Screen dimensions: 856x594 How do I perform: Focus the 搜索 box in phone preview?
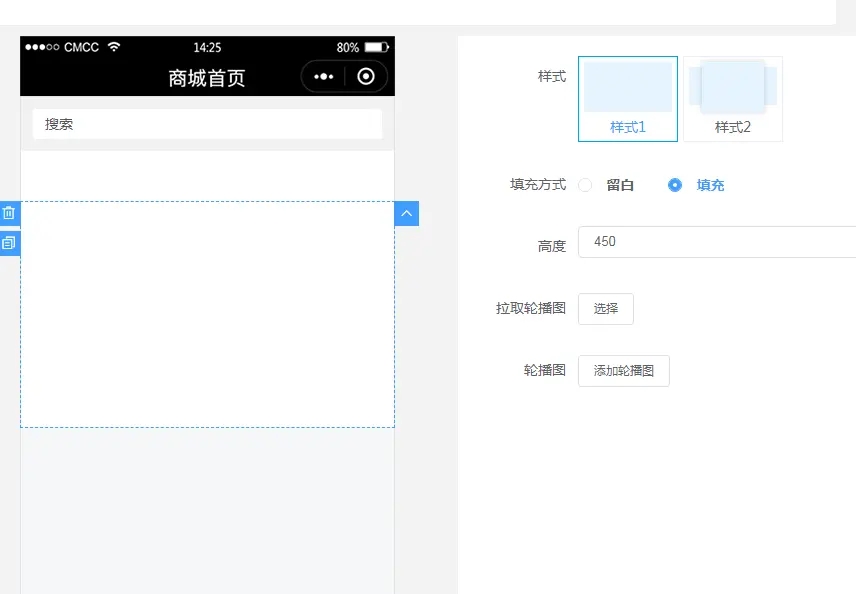click(x=207, y=124)
